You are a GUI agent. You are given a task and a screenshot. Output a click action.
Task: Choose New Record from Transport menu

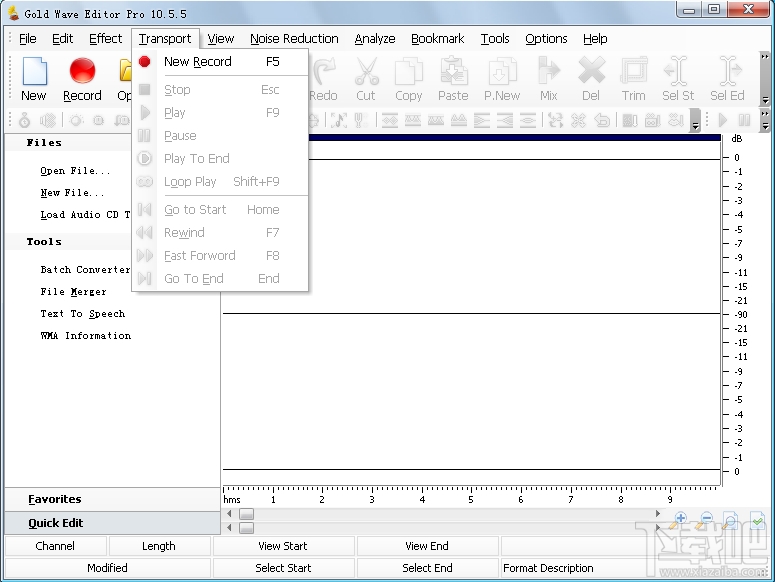tap(220, 62)
